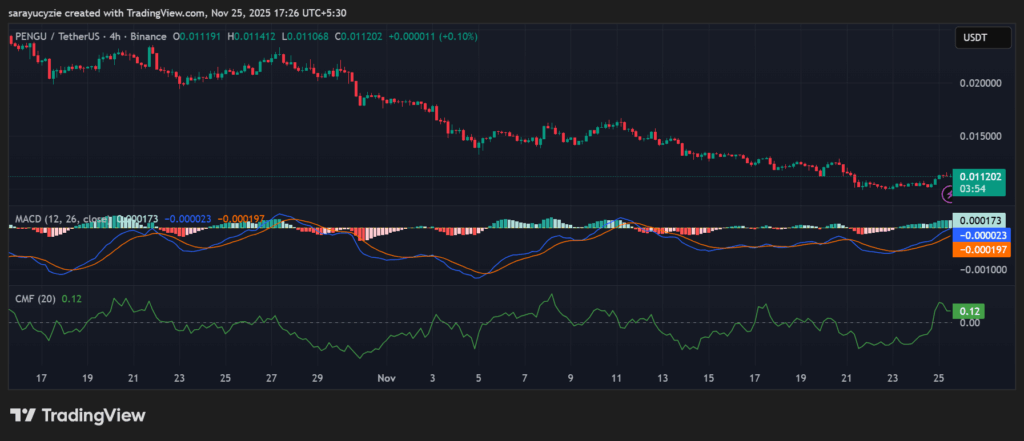Click the blue MACD value label -0.000023
Image resolution: width=1024 pixels, height=441 pixels.
[x=982, y=234]
